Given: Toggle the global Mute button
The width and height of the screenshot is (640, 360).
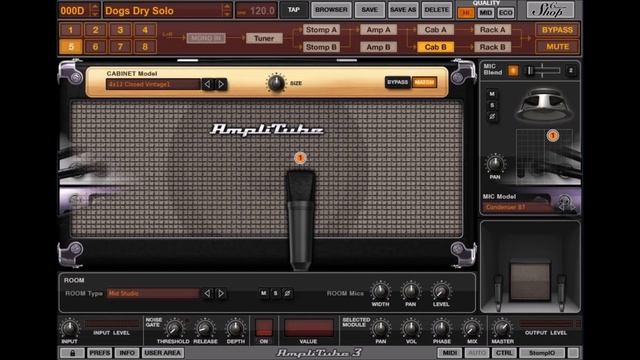Looking at the screenshot, I should [x=557, y=47].
